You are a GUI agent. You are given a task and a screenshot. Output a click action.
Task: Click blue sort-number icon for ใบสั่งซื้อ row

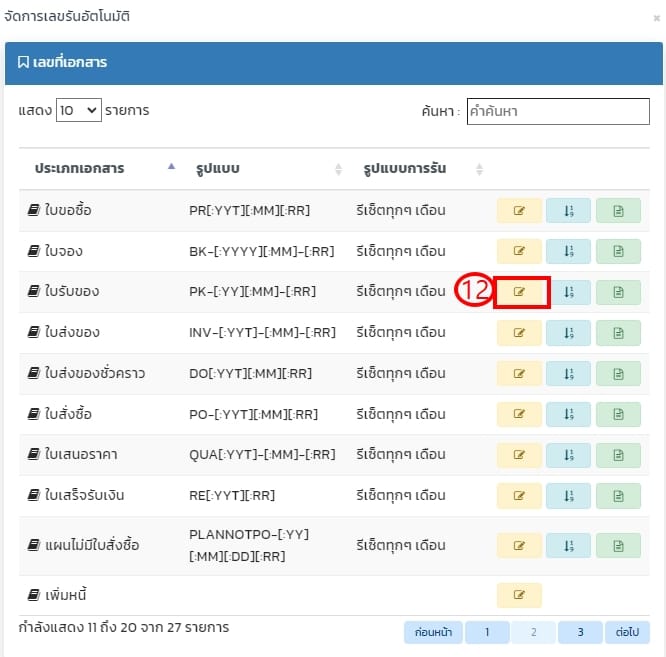(x=568, y=414)
